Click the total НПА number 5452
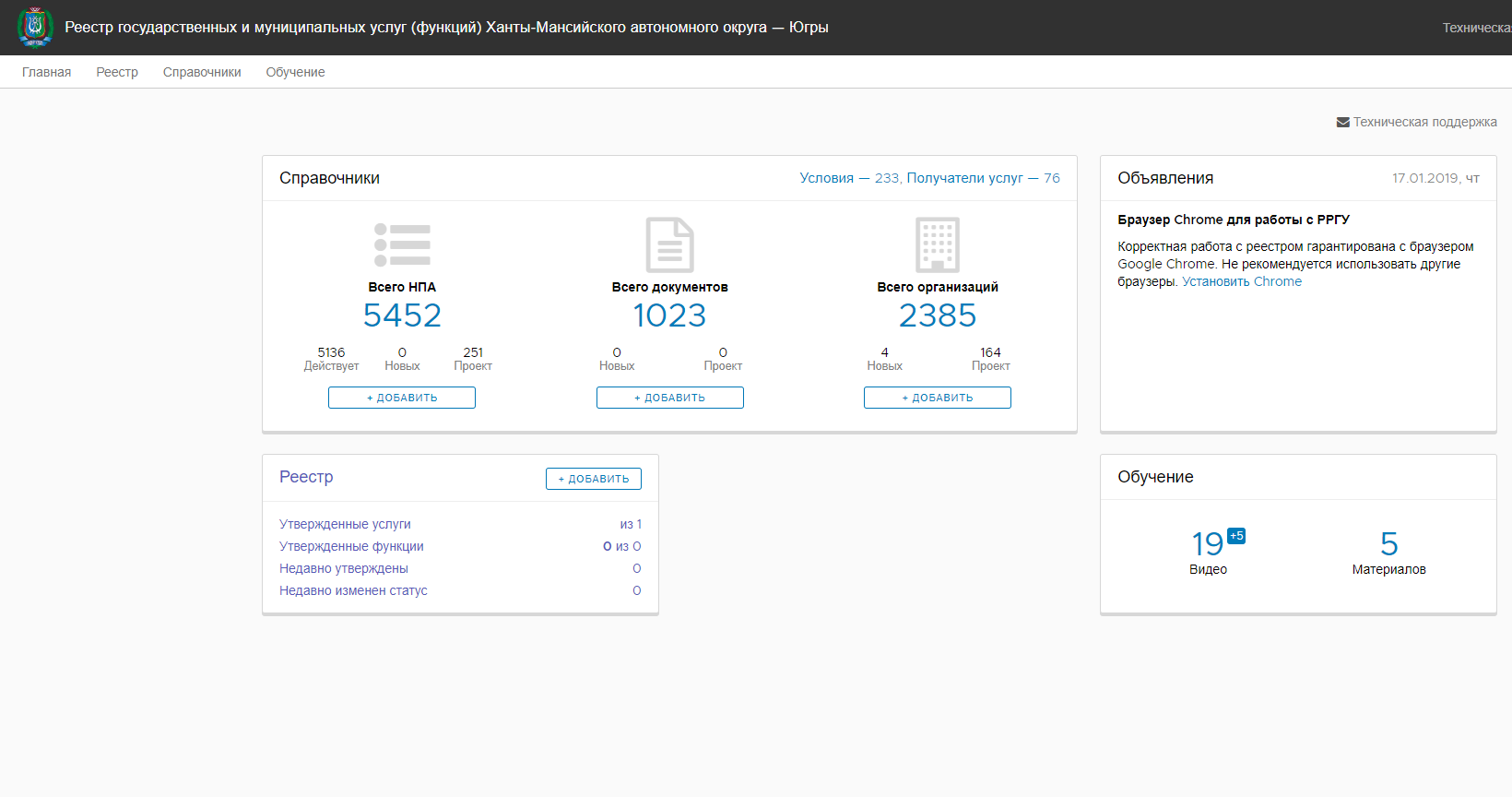The width and height of the screenshot is (1512, 797). pyautogui.click(x=402, y=315)
